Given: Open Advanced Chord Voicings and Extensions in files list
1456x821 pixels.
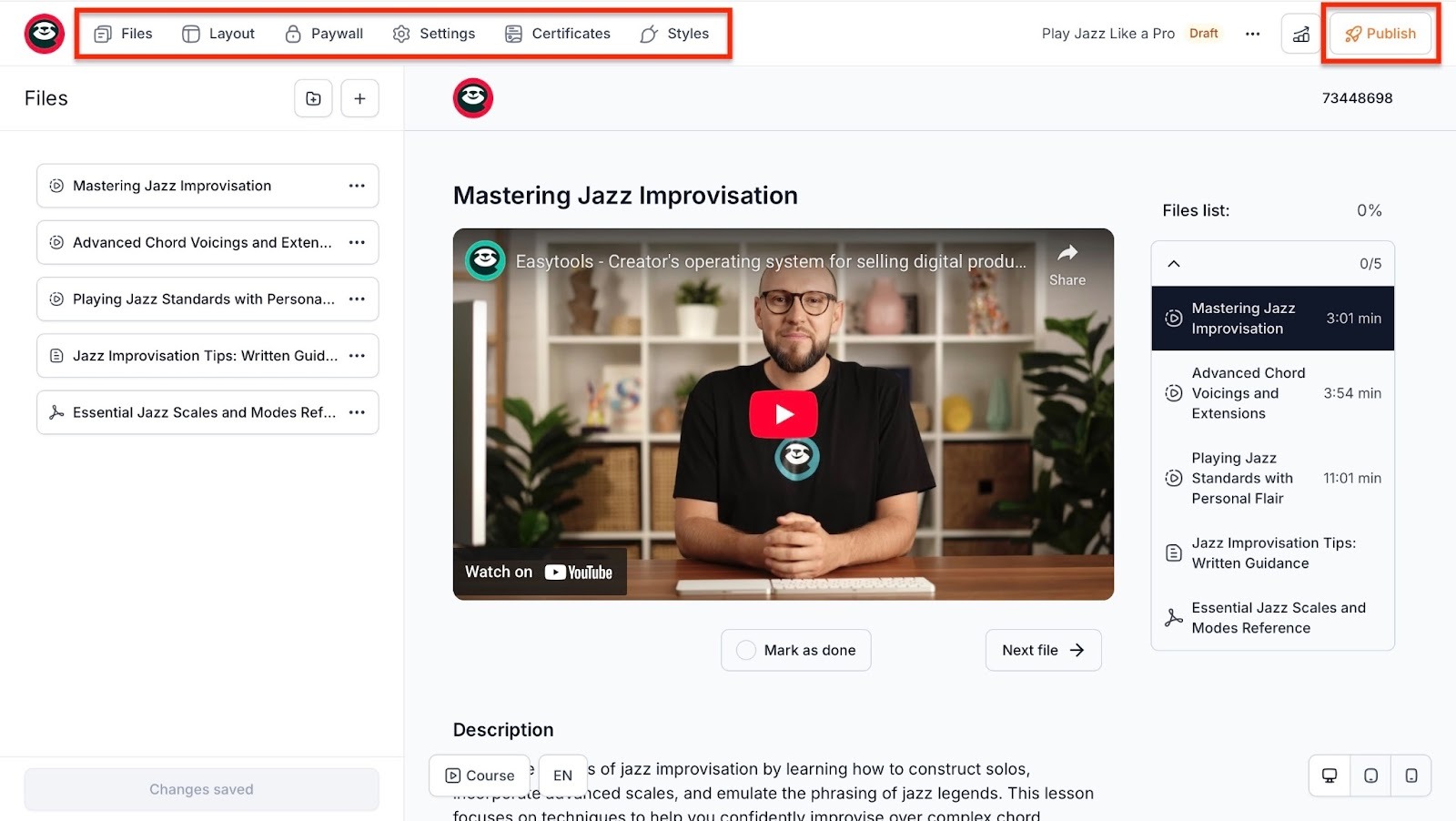Looking at the screenshot, I should [1273, 393].
